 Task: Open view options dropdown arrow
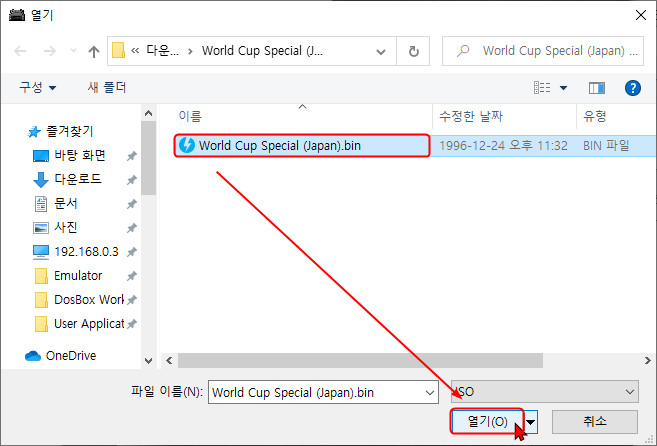(x=564, y=88)
